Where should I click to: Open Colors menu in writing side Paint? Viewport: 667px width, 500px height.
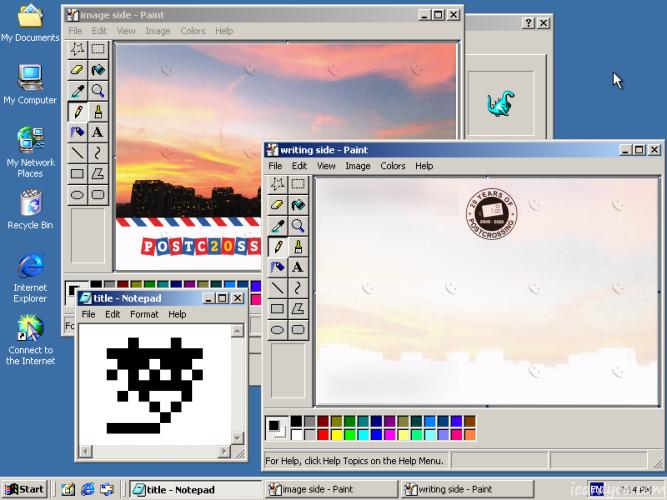(393, 166)
